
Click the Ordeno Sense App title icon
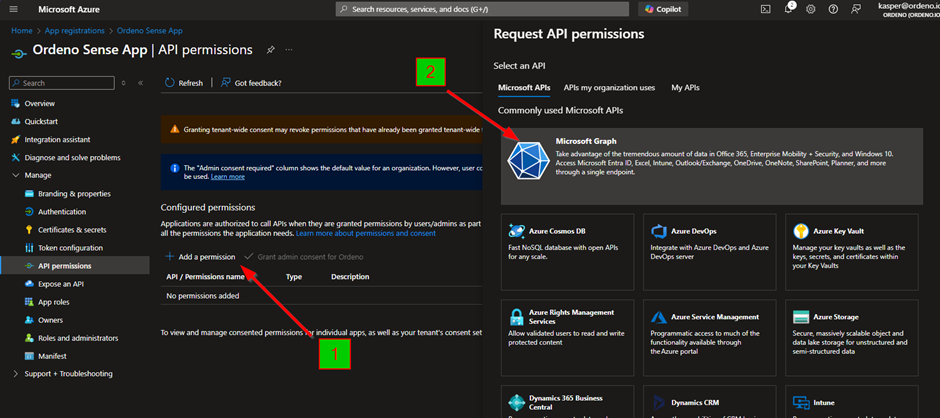pos(19,52)
